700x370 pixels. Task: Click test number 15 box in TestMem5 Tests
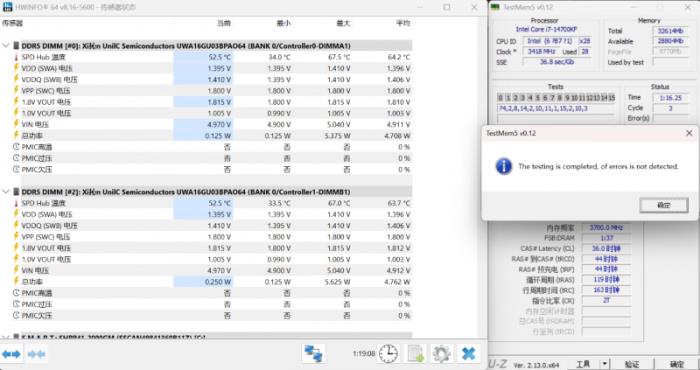611,97
